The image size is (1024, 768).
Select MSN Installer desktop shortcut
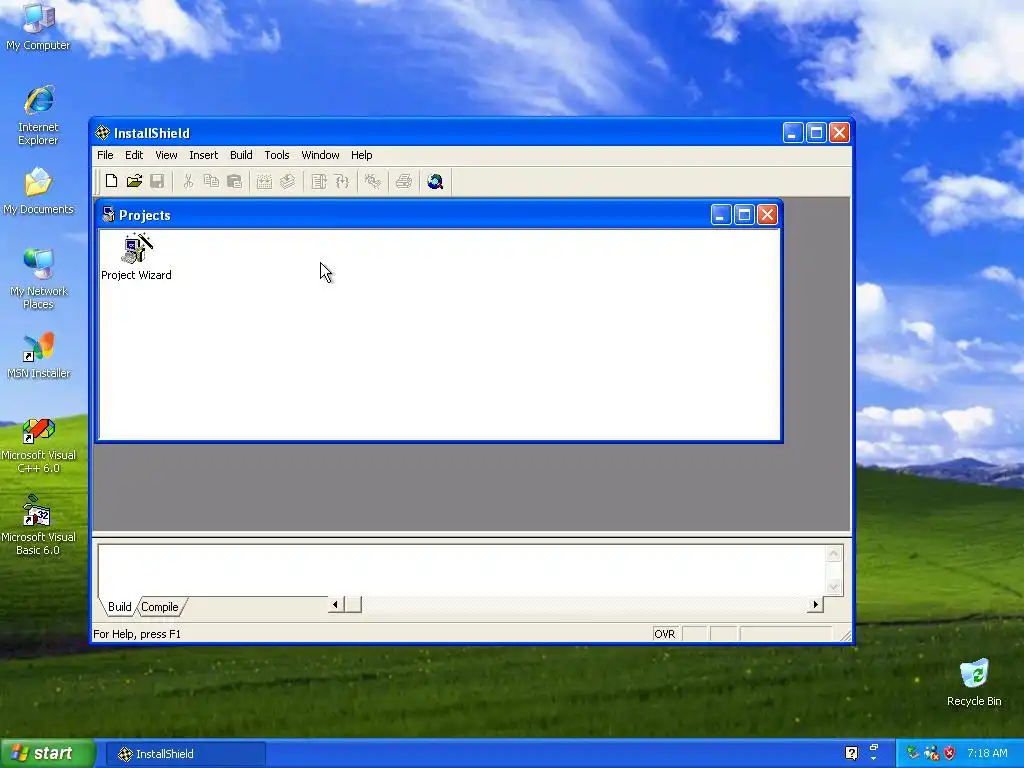tap(39, 356)
